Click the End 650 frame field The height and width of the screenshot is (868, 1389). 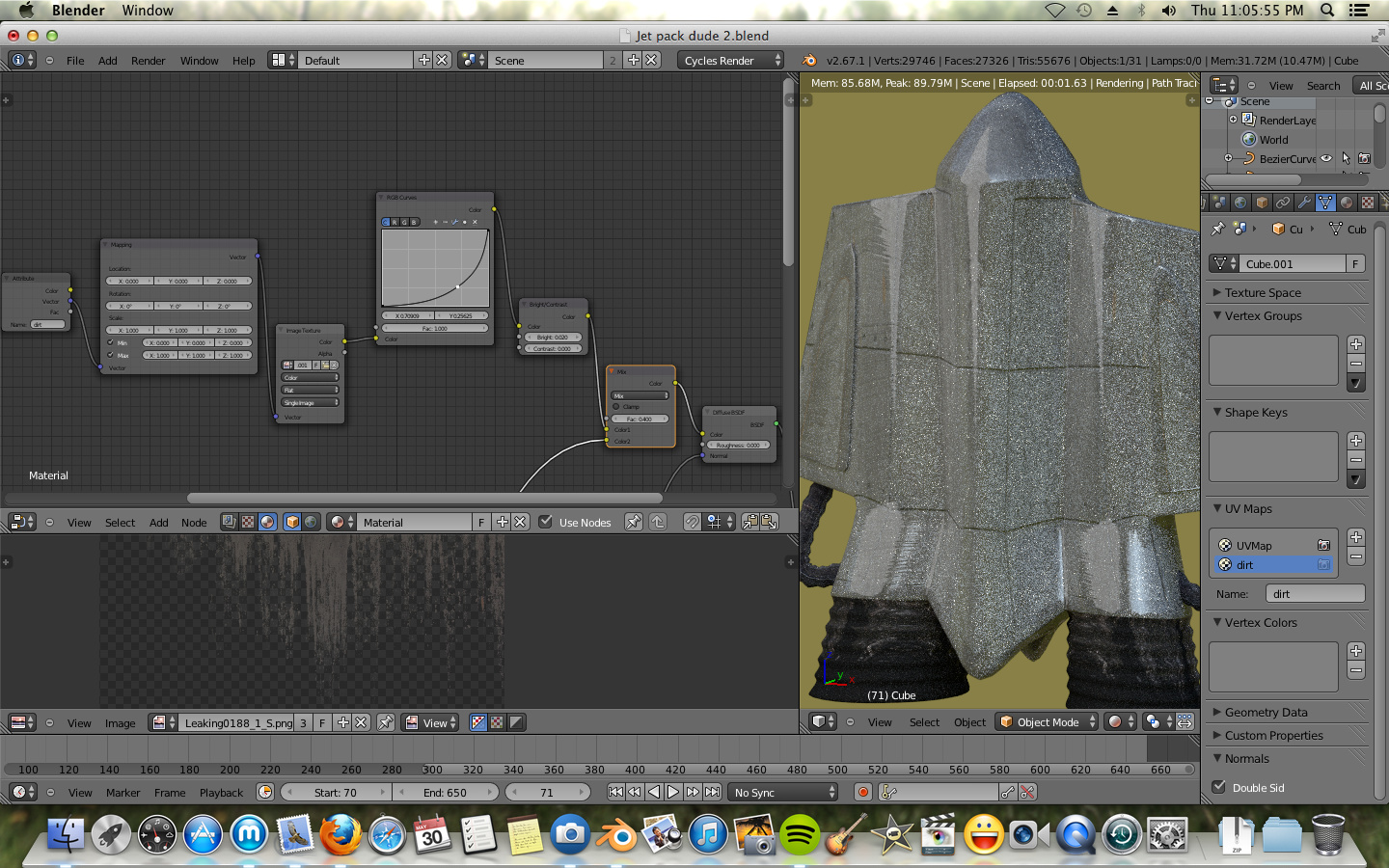[x=445, y=792]
